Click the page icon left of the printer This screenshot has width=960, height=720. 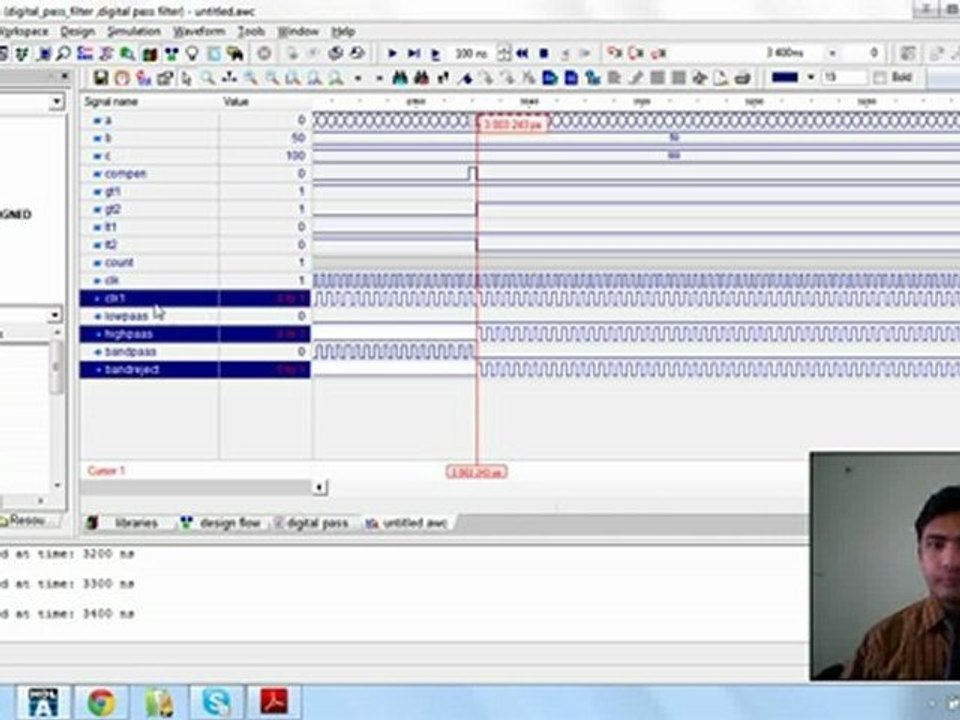click(x=721, y=78)
